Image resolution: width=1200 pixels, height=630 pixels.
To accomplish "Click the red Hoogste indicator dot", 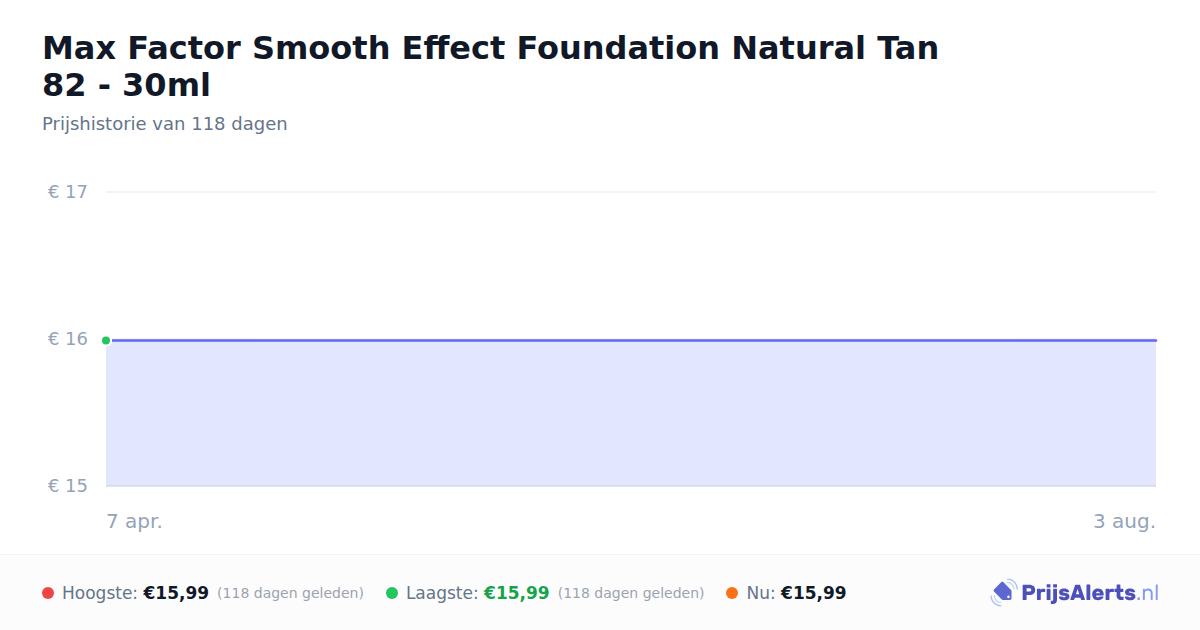I will 48,593.
